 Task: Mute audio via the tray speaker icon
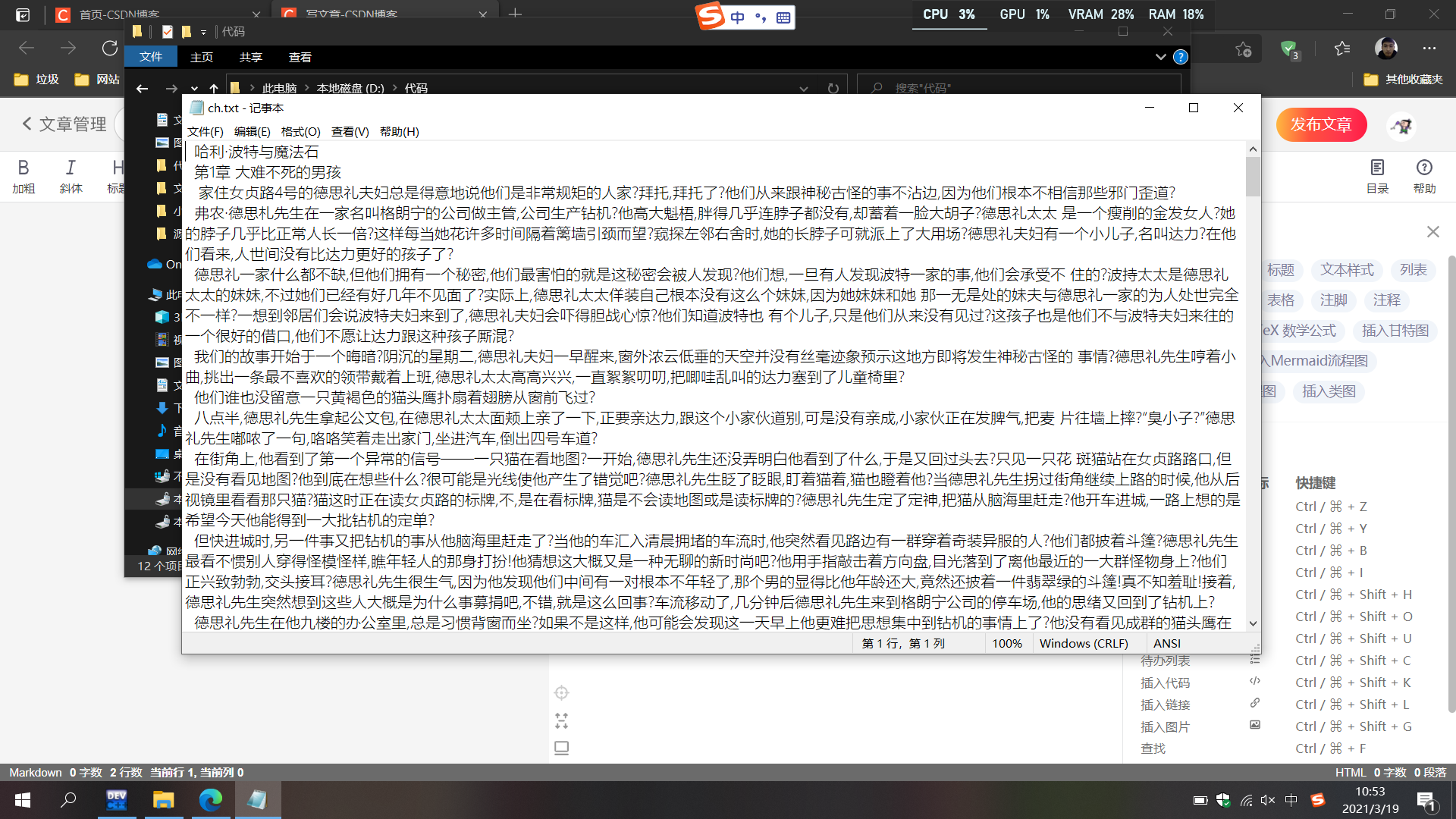click(1267, 799)
